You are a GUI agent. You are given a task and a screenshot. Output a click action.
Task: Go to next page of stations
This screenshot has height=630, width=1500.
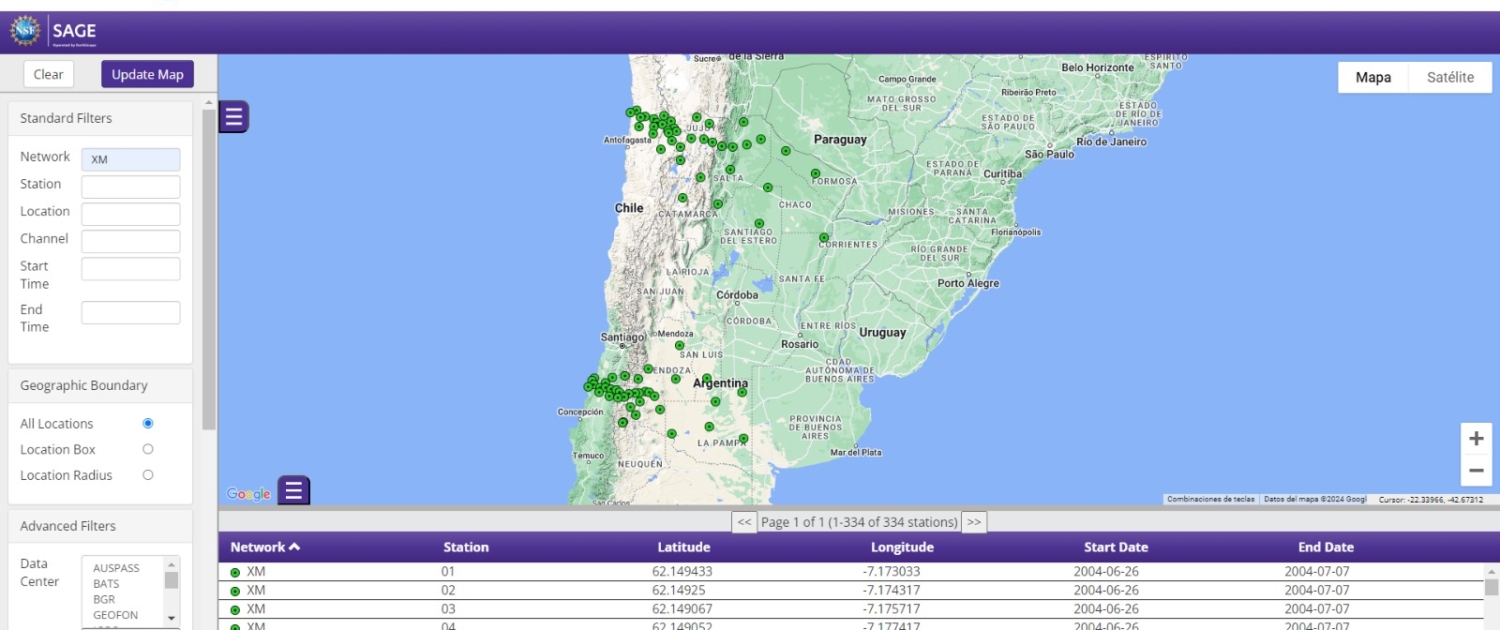pyautogui.click(x=974, y=522)
